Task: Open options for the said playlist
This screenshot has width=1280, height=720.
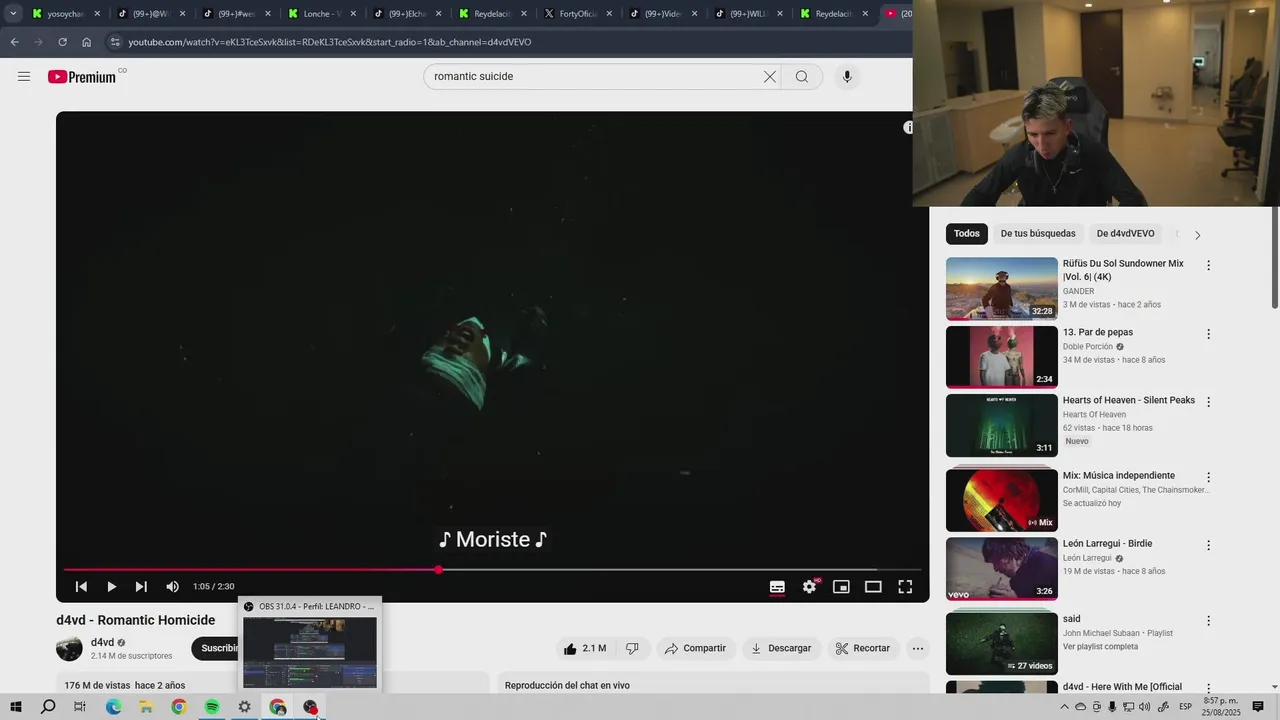Action: click(1208, 621)
